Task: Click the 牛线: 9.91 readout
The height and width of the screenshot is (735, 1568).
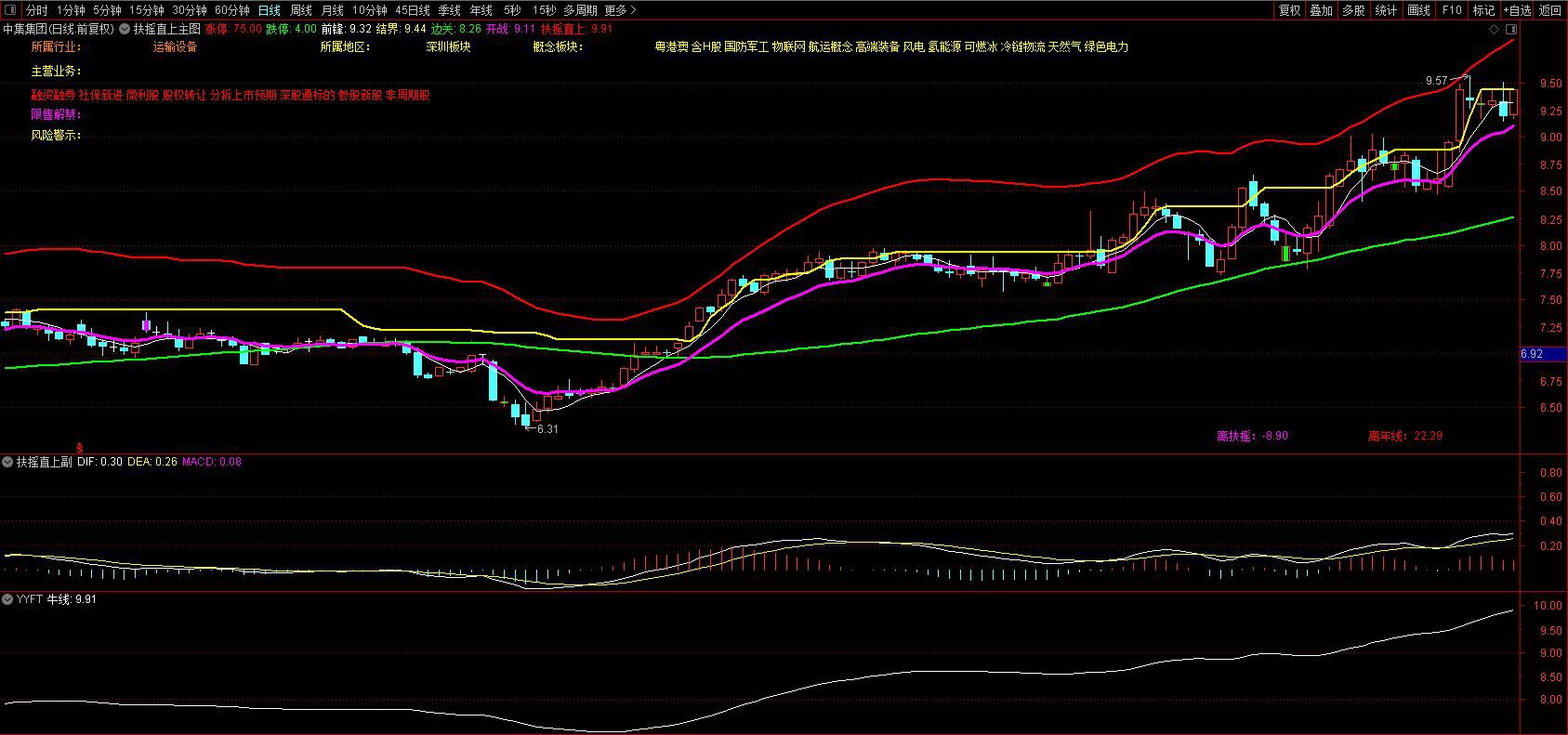Action: coord(72,599)
